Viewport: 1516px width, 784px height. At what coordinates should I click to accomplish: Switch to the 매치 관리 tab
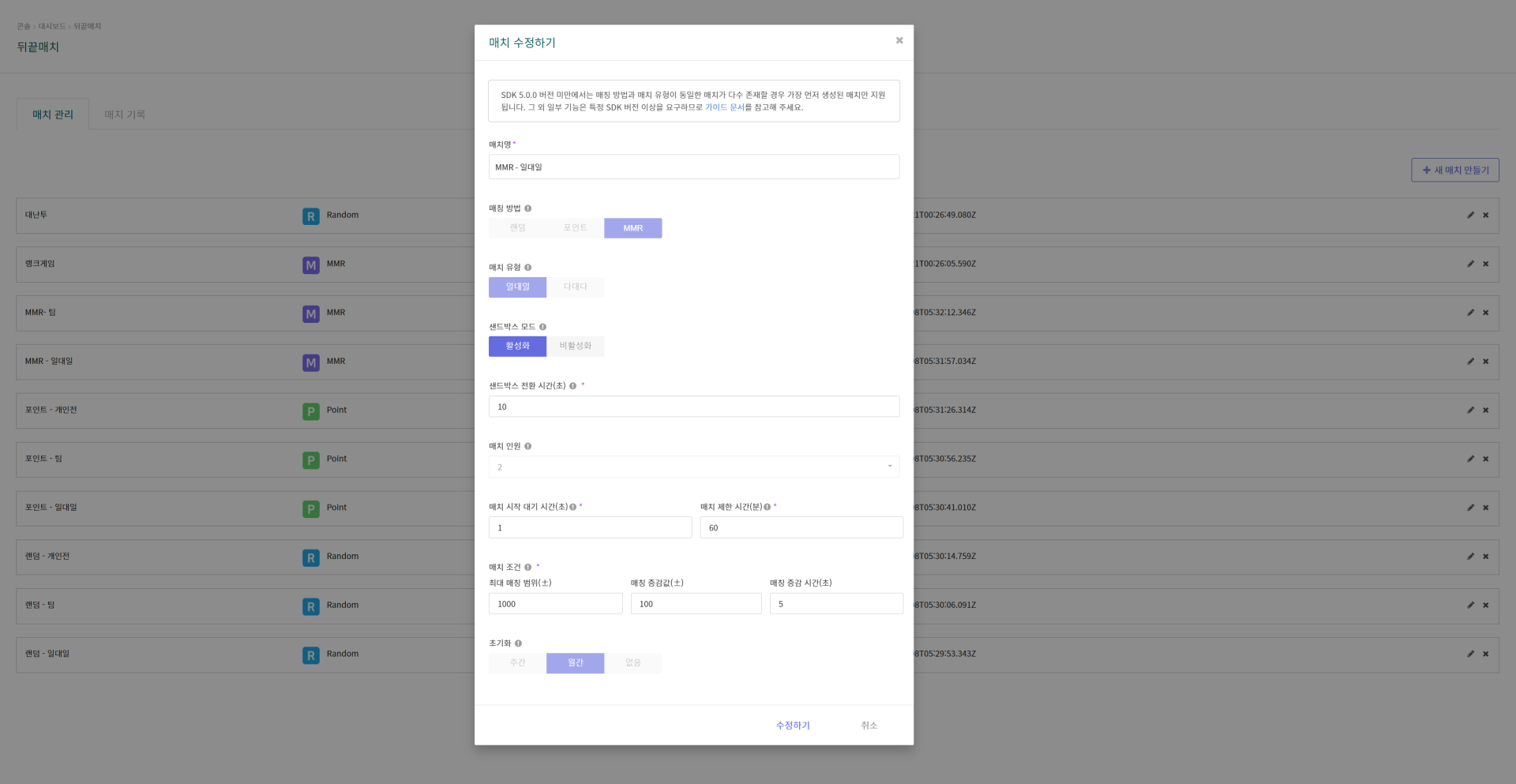click(53, 114)
